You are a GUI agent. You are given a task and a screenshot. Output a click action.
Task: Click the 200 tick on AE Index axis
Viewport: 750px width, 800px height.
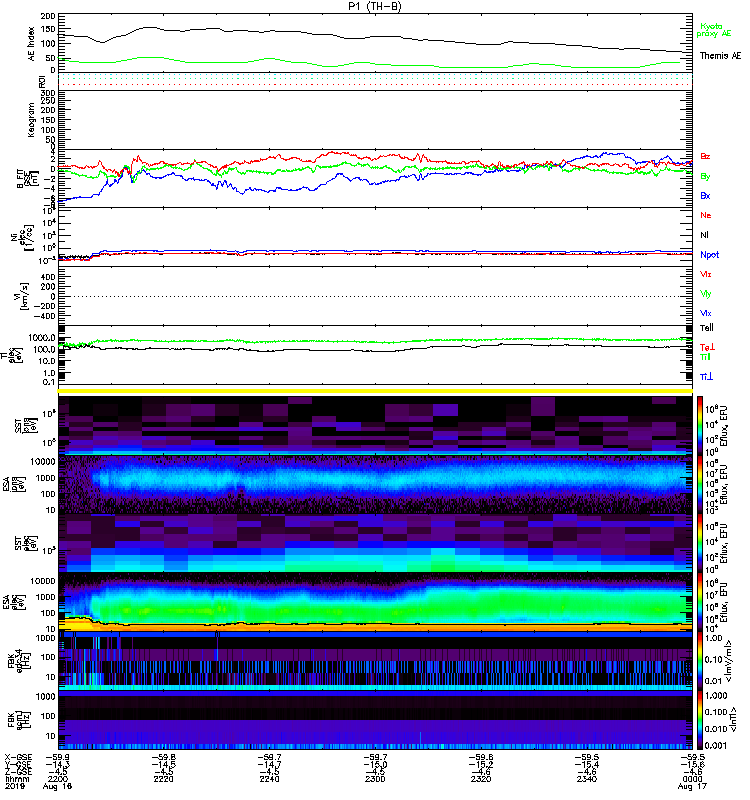pos(48,17)
